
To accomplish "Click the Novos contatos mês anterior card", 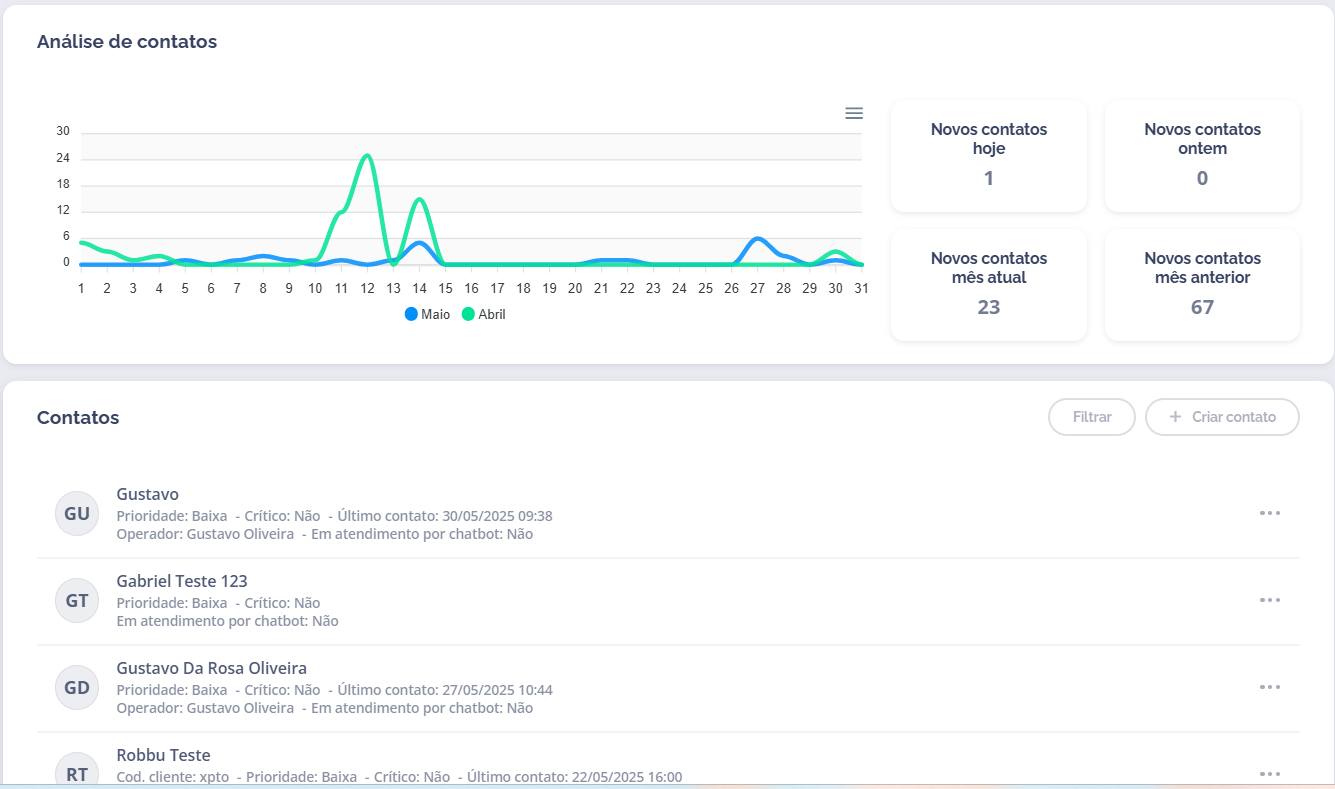I will 1201,285.
